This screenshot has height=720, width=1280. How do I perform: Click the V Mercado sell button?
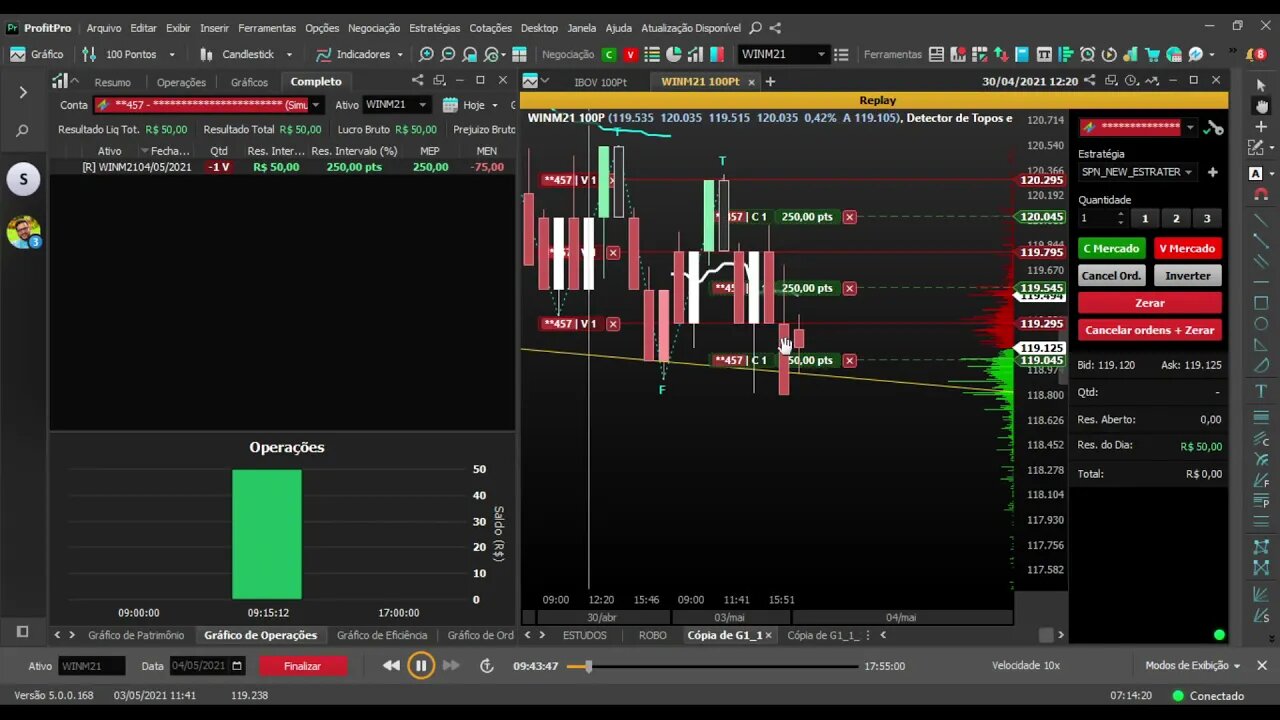1187,248
